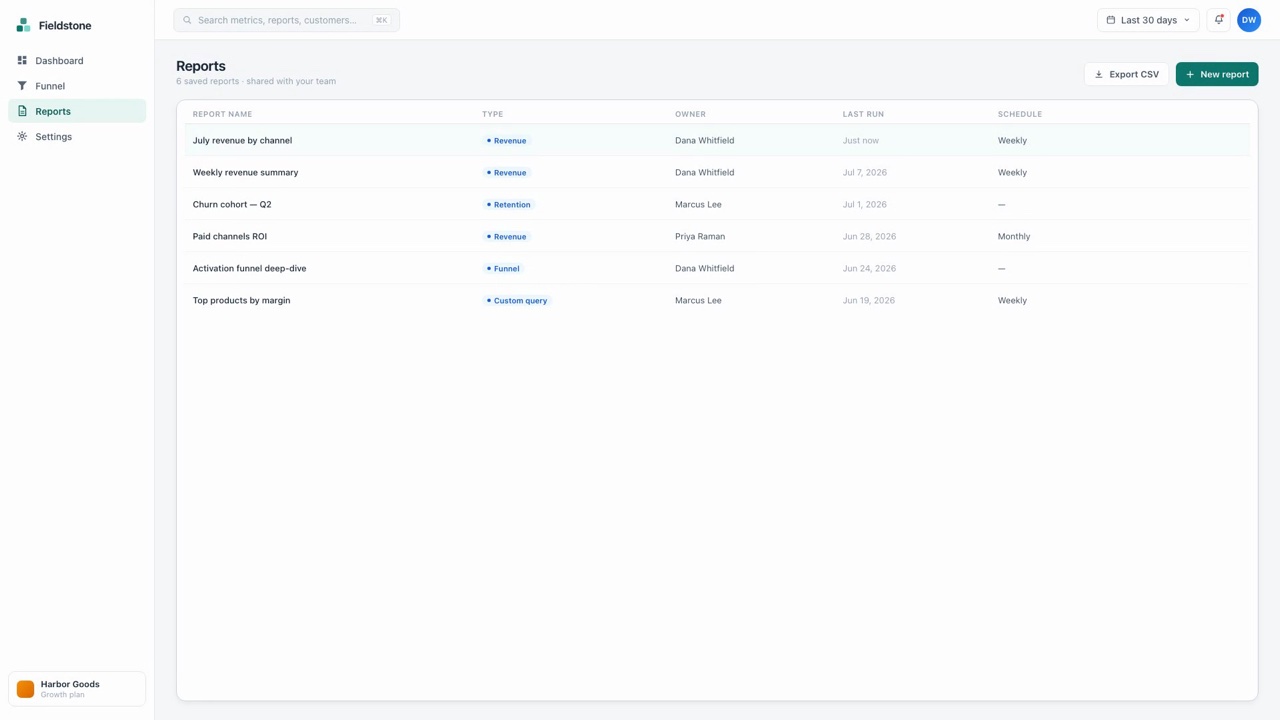Click the Reports page heading
Viewport: 1280px width, 720px height.
[x=201, y=66]
